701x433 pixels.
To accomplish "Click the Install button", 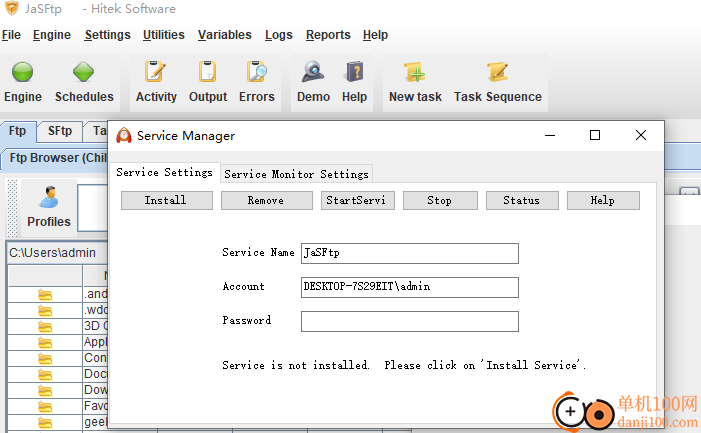I will [x=167, y=200].
